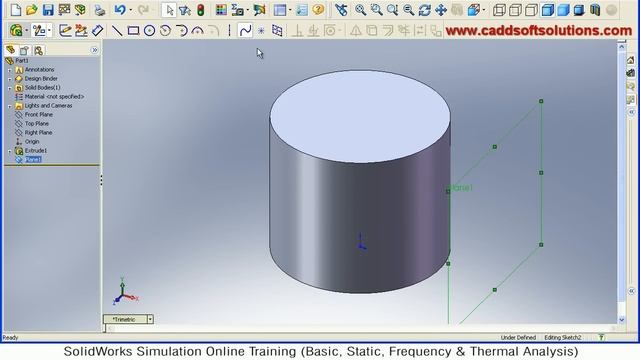Expand the Solid Bodies(1) node
Image resolution: width=640 pixels, height=360 pixels.
[x=10, y=88]
